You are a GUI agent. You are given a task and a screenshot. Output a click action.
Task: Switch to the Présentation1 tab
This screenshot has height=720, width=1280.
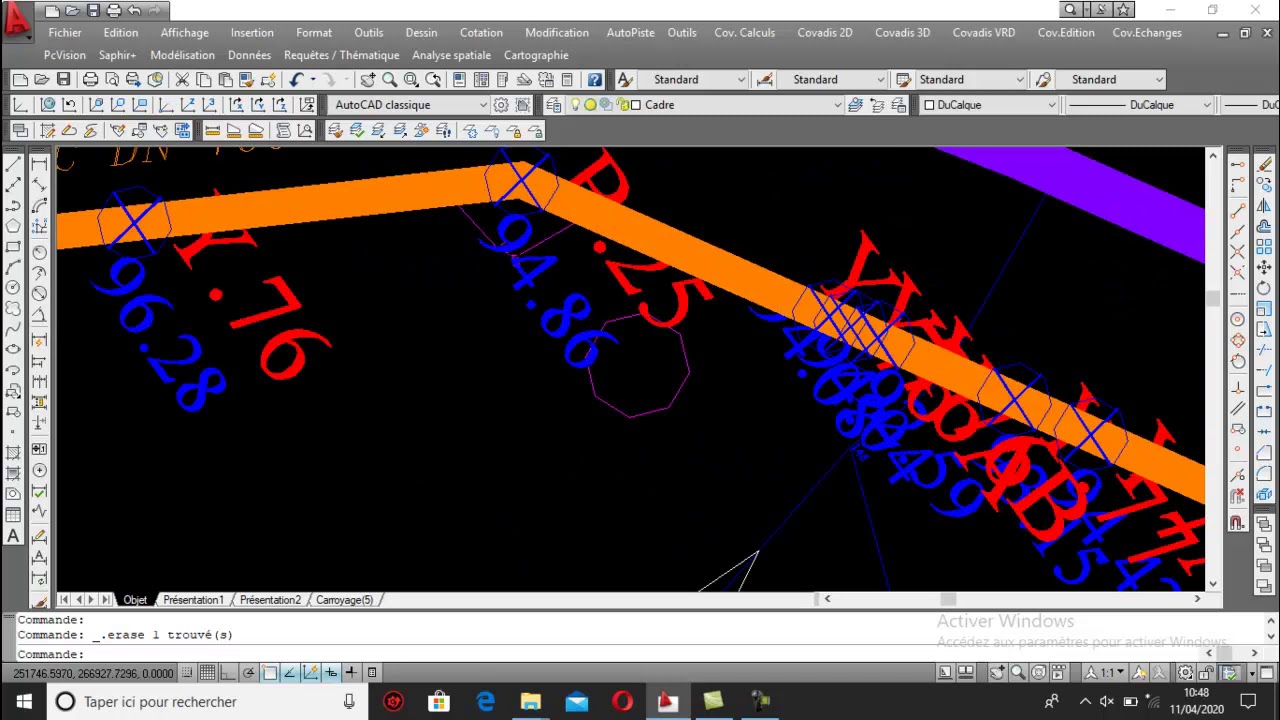pyautogui.click(x=193, y=600)
